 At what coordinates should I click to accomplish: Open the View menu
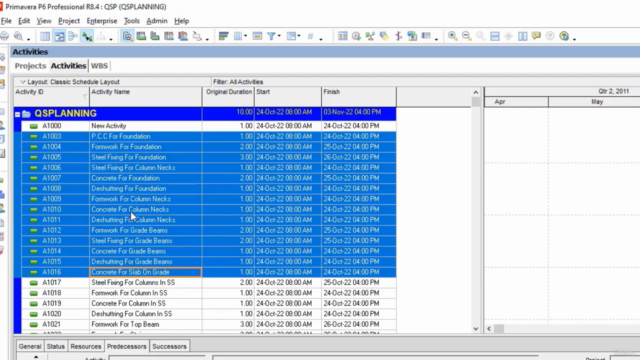pyautogui.click(x=44, y=21)
